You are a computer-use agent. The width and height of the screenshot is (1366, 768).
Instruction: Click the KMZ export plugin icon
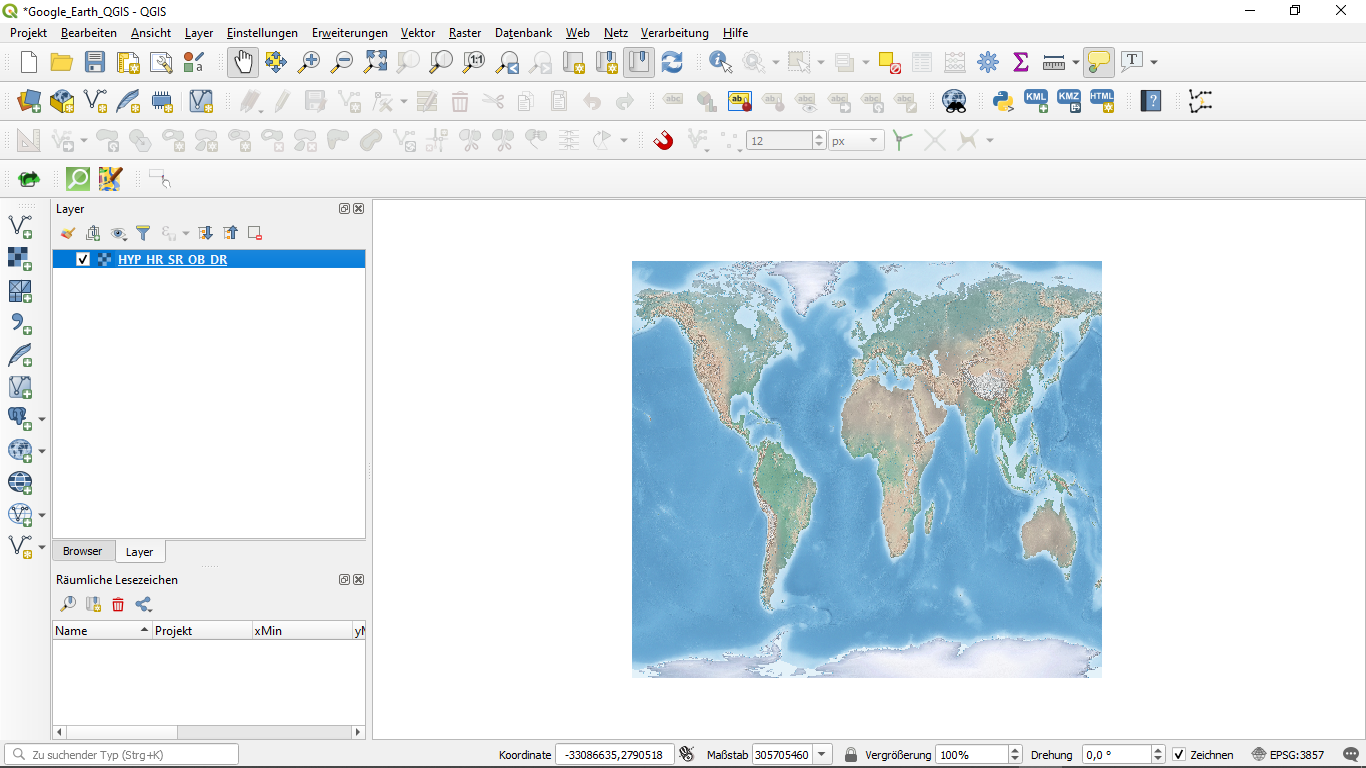pyautogui.click(x=1069, y=101)
